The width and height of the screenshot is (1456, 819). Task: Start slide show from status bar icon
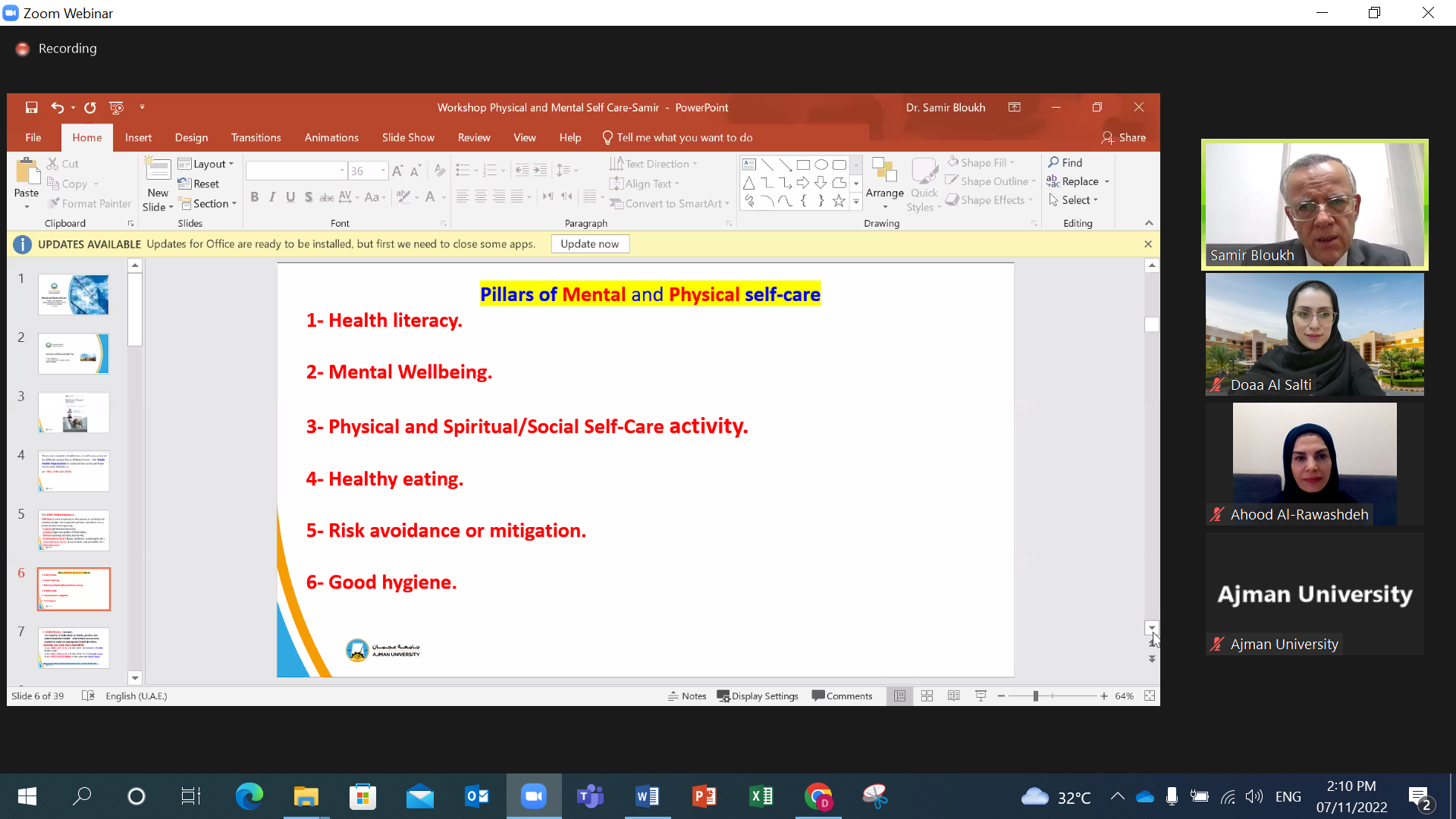(981, 696)
